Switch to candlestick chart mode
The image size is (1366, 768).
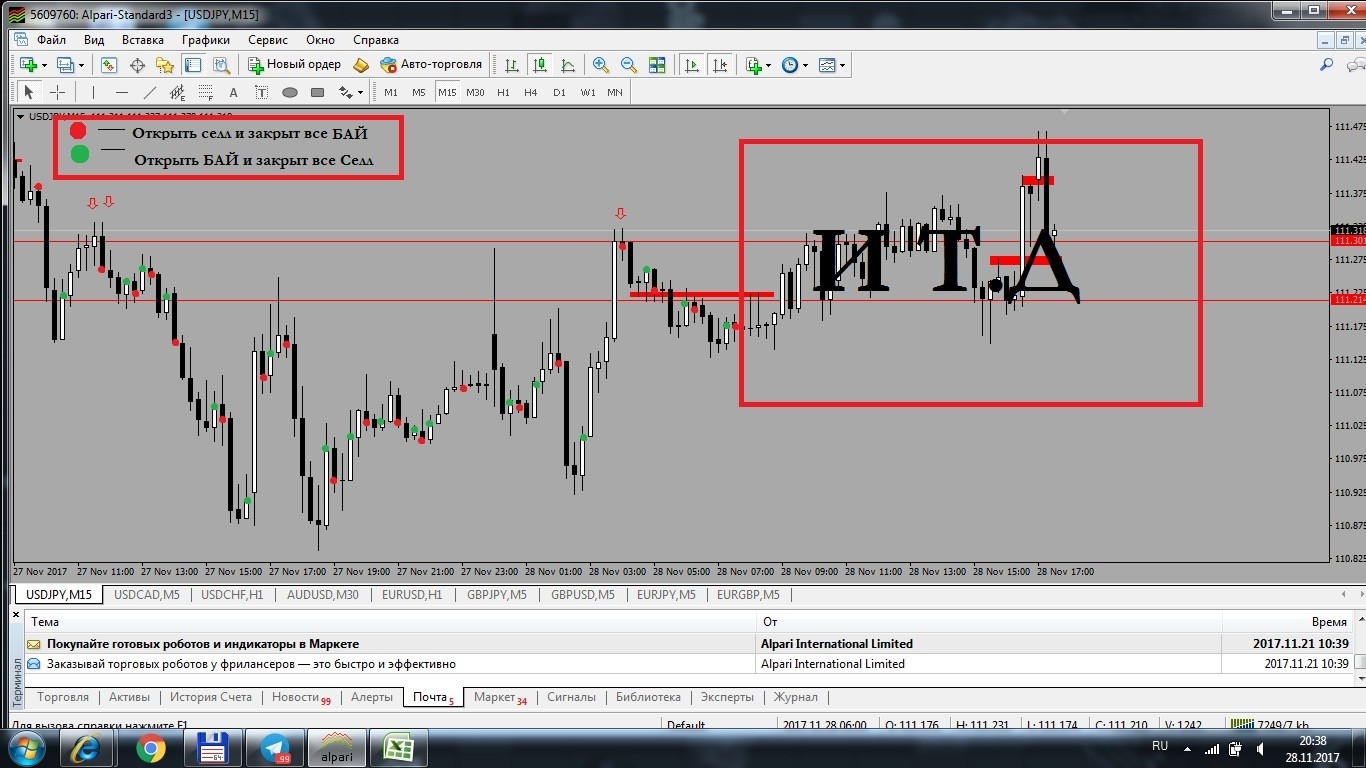click(x=540, y=65)
